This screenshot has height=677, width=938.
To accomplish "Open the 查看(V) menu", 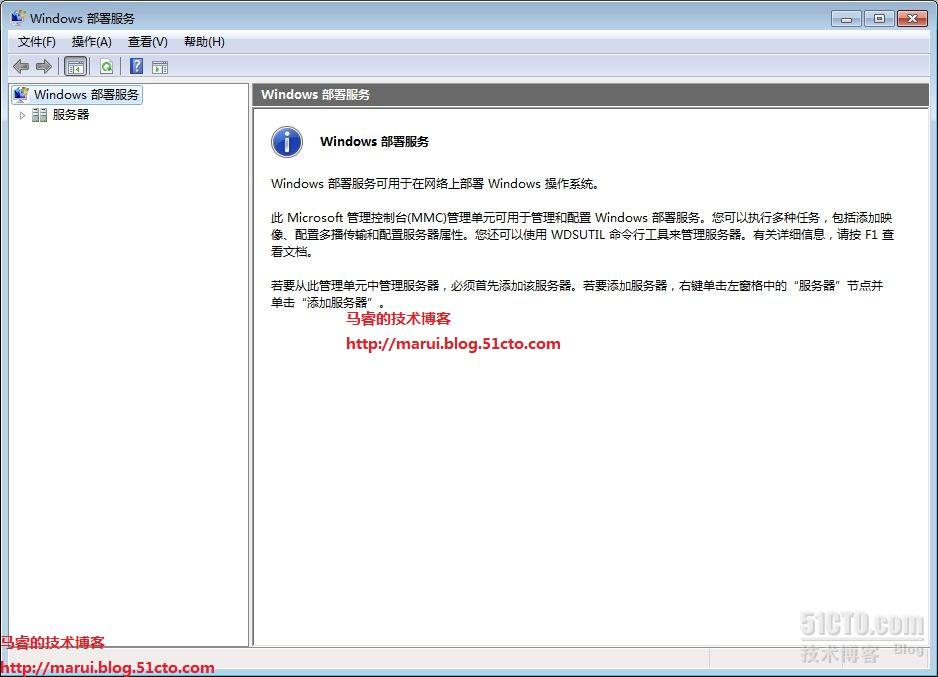I will pyautogui.click(x=148, y=42).
